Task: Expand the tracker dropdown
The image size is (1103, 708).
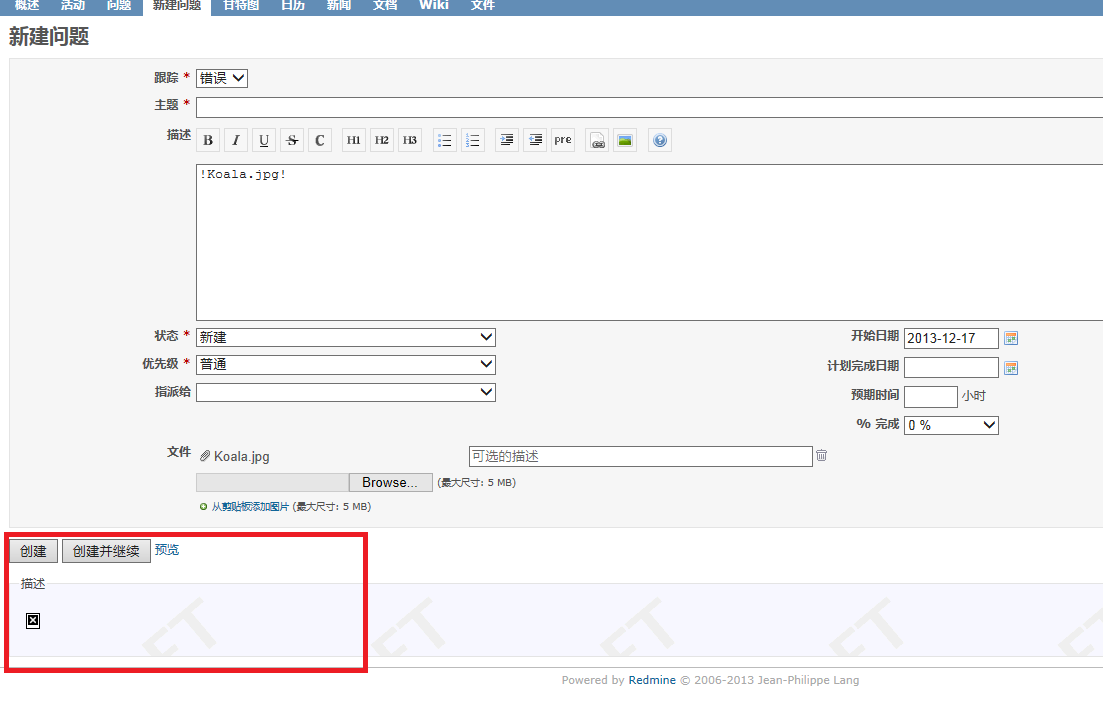Action: 222,78
